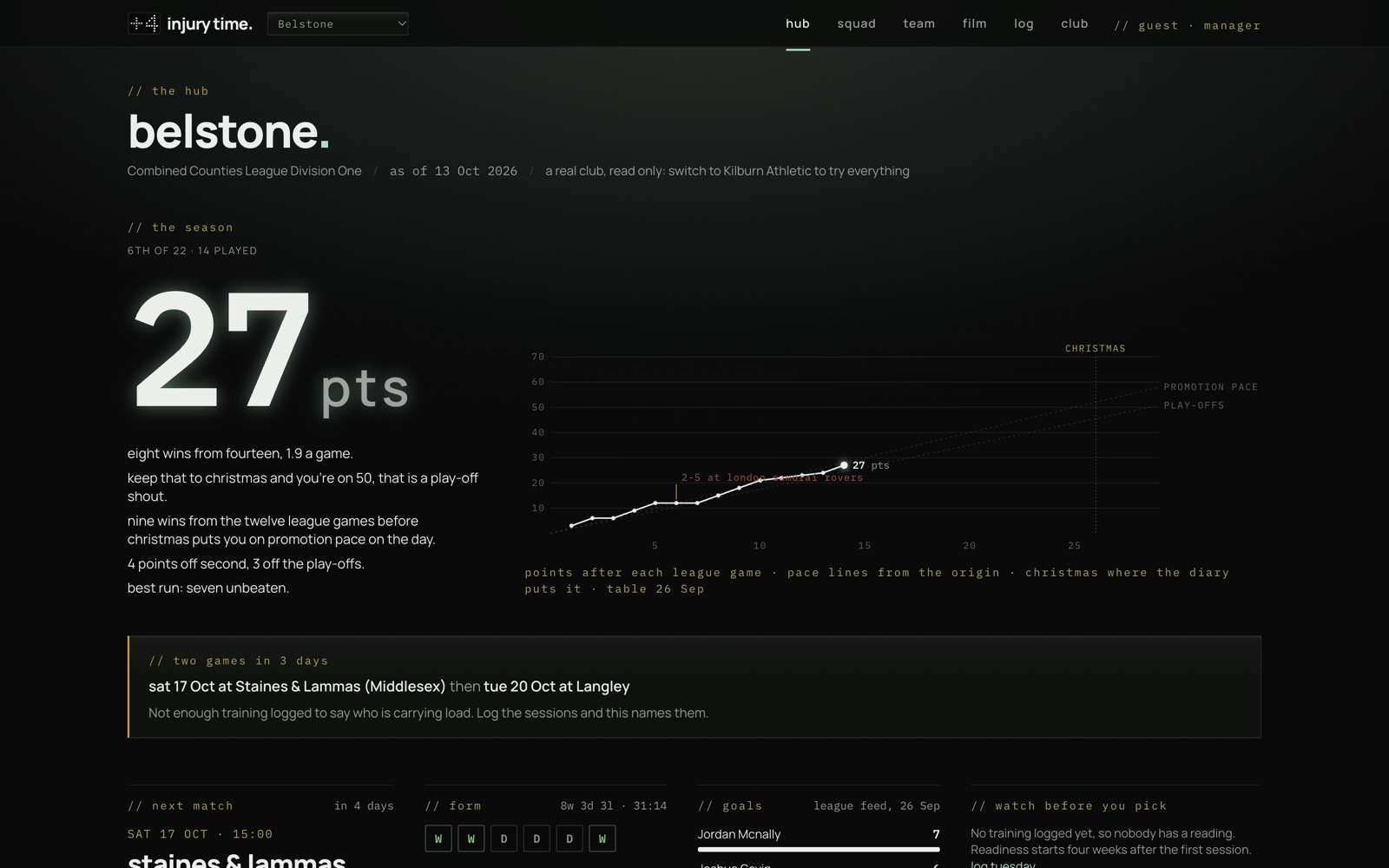Click 'best run: seven unbeaten.' line
This screenshot has width=1389, height=868.
[x=208, y=588]
